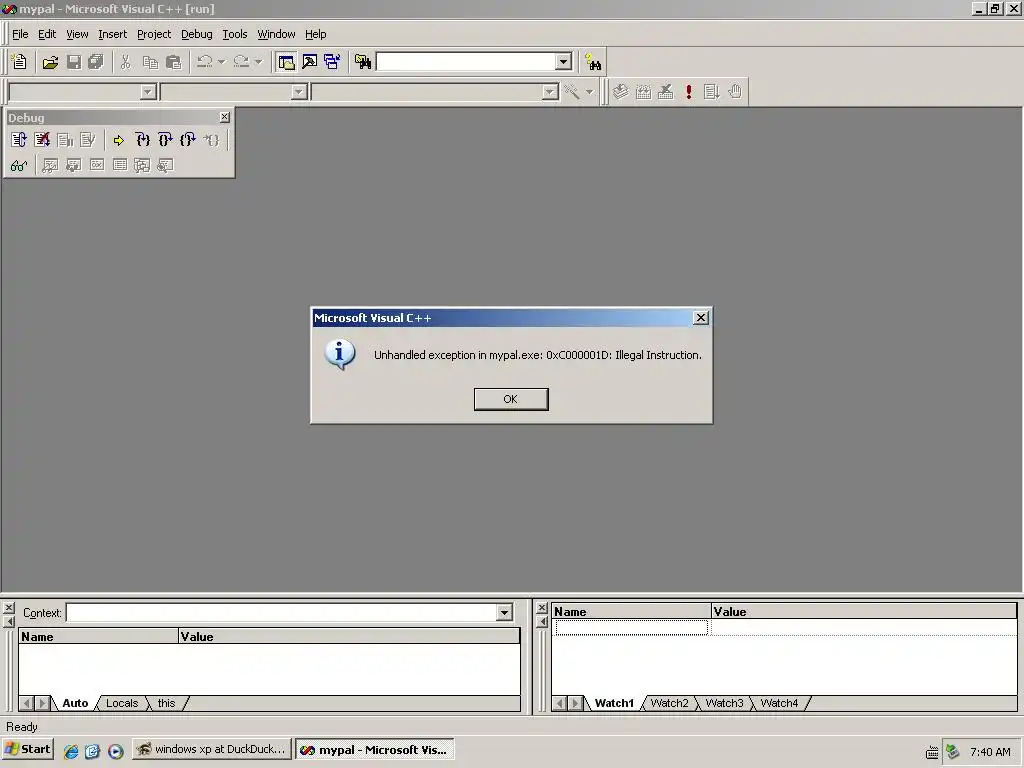Close the Debug floating toolbar
This screenshot has width=1024, height=768.
[x=225, y=117]
